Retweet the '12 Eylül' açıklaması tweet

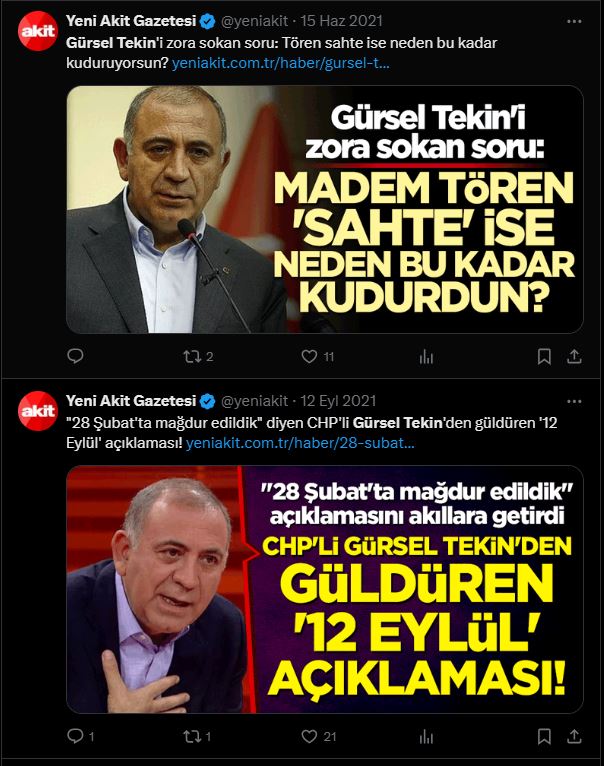(197, 736)
